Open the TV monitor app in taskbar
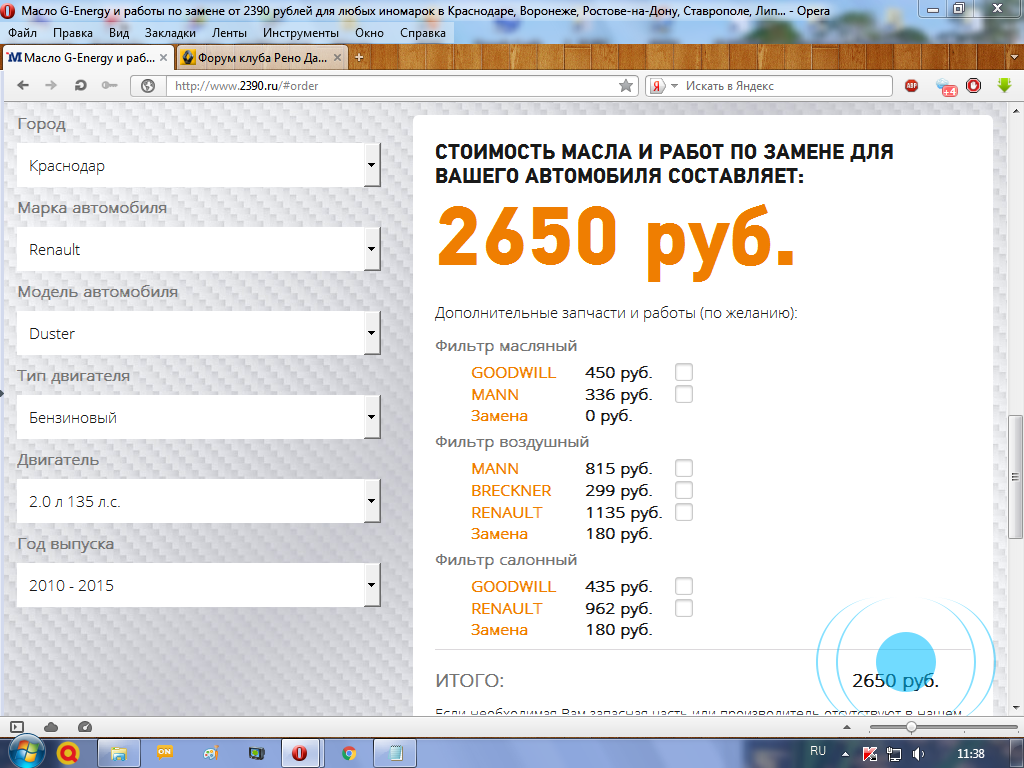Screen dimensions: 1024x768 (257, 754)
